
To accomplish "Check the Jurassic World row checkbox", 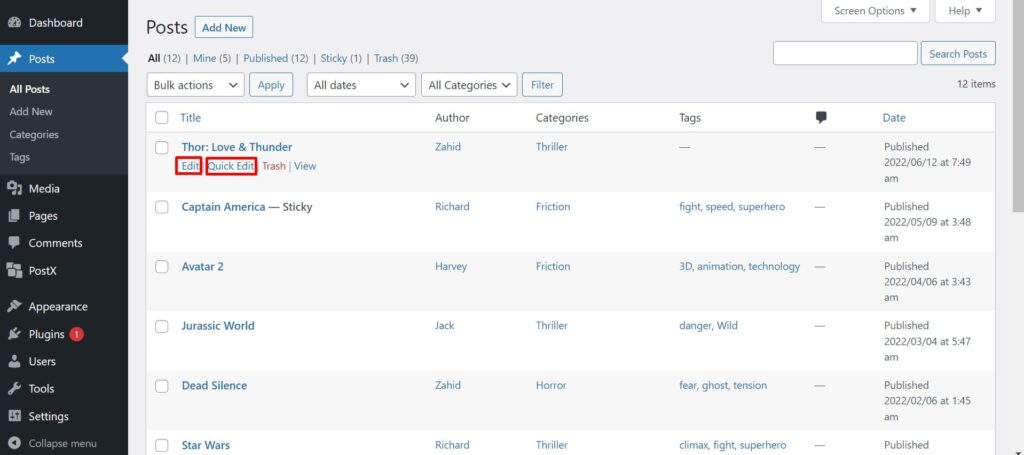I will point(161,326).
